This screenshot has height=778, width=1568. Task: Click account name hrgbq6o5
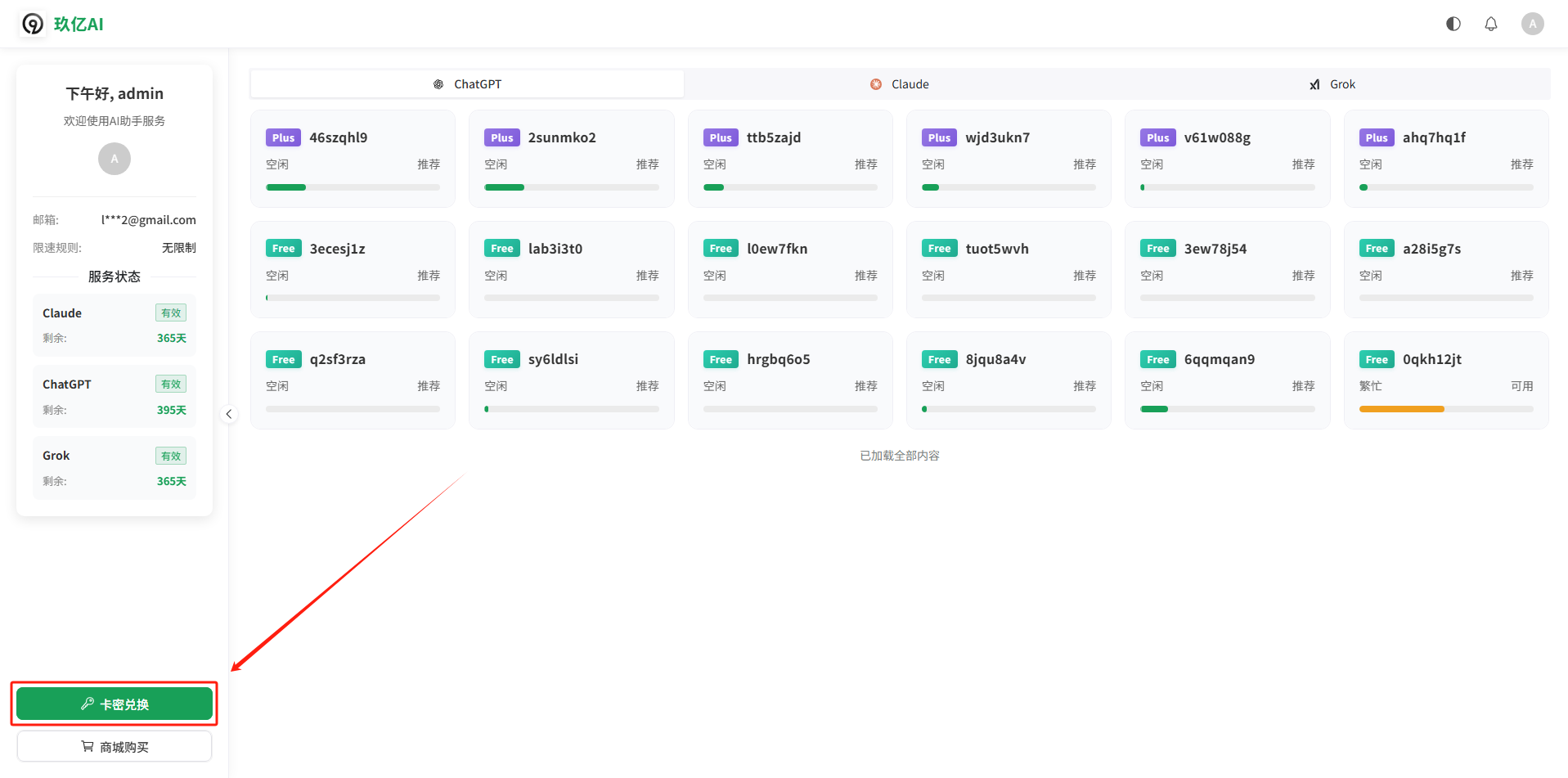pos(779,359)
